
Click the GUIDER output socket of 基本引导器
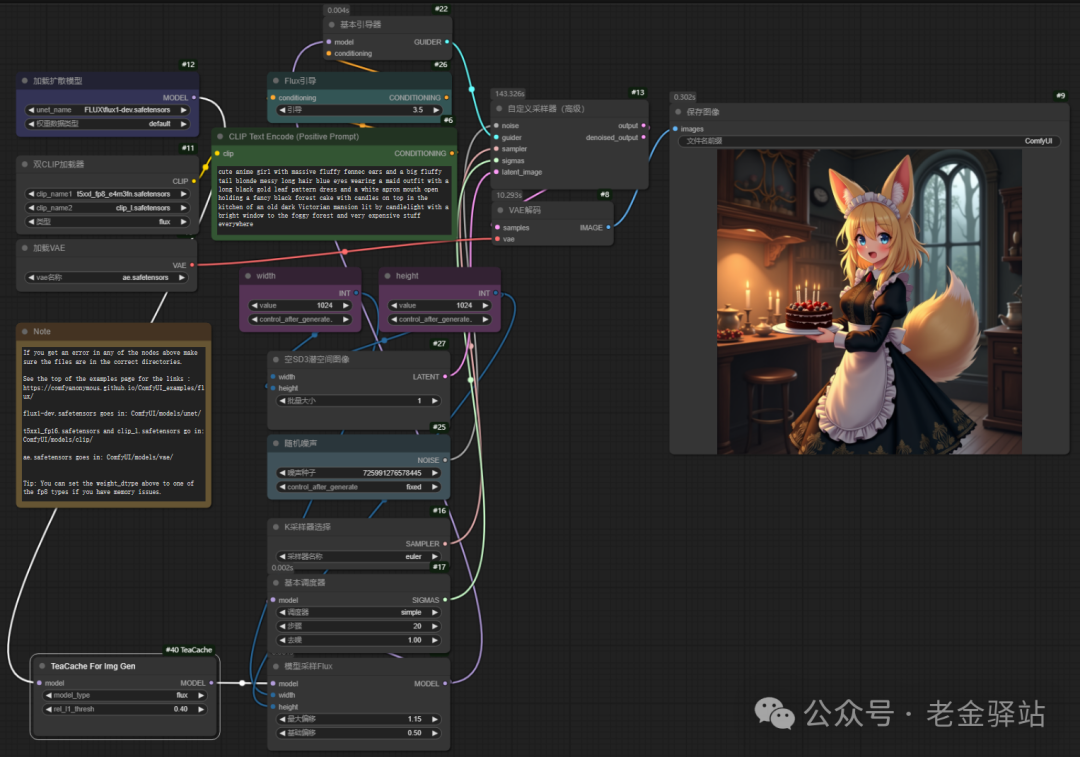[447, 42]
